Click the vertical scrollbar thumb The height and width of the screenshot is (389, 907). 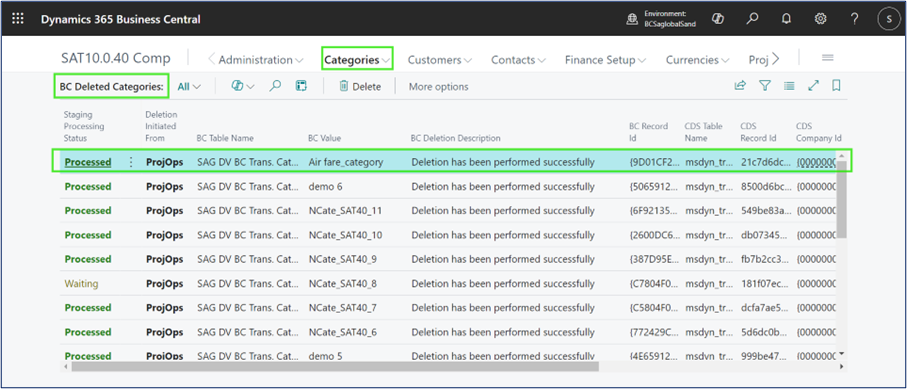tap(842, 201)
